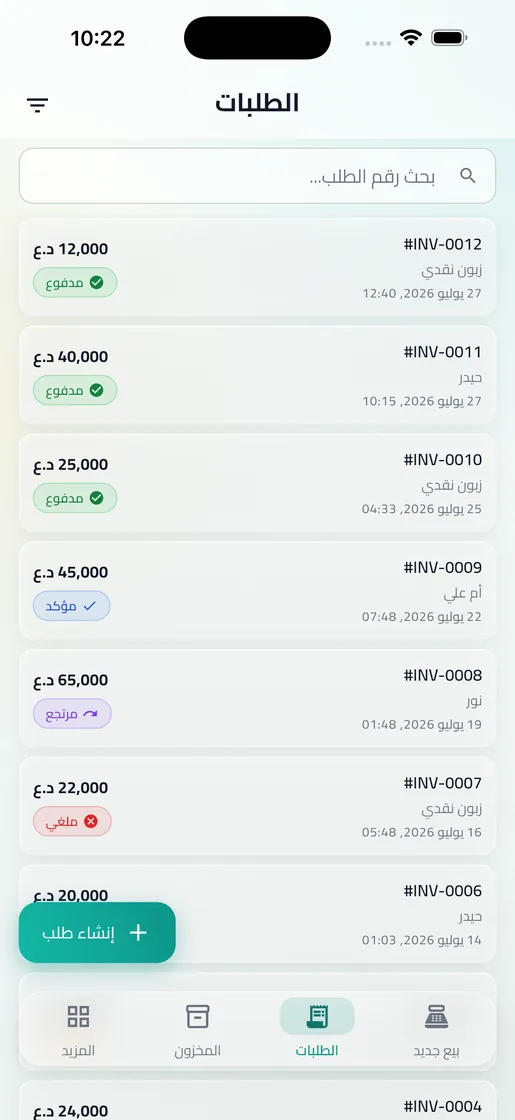Tap the blue مؤكد badge on INV-0009
The image size is (515, 1120).
tap(71, 606)
